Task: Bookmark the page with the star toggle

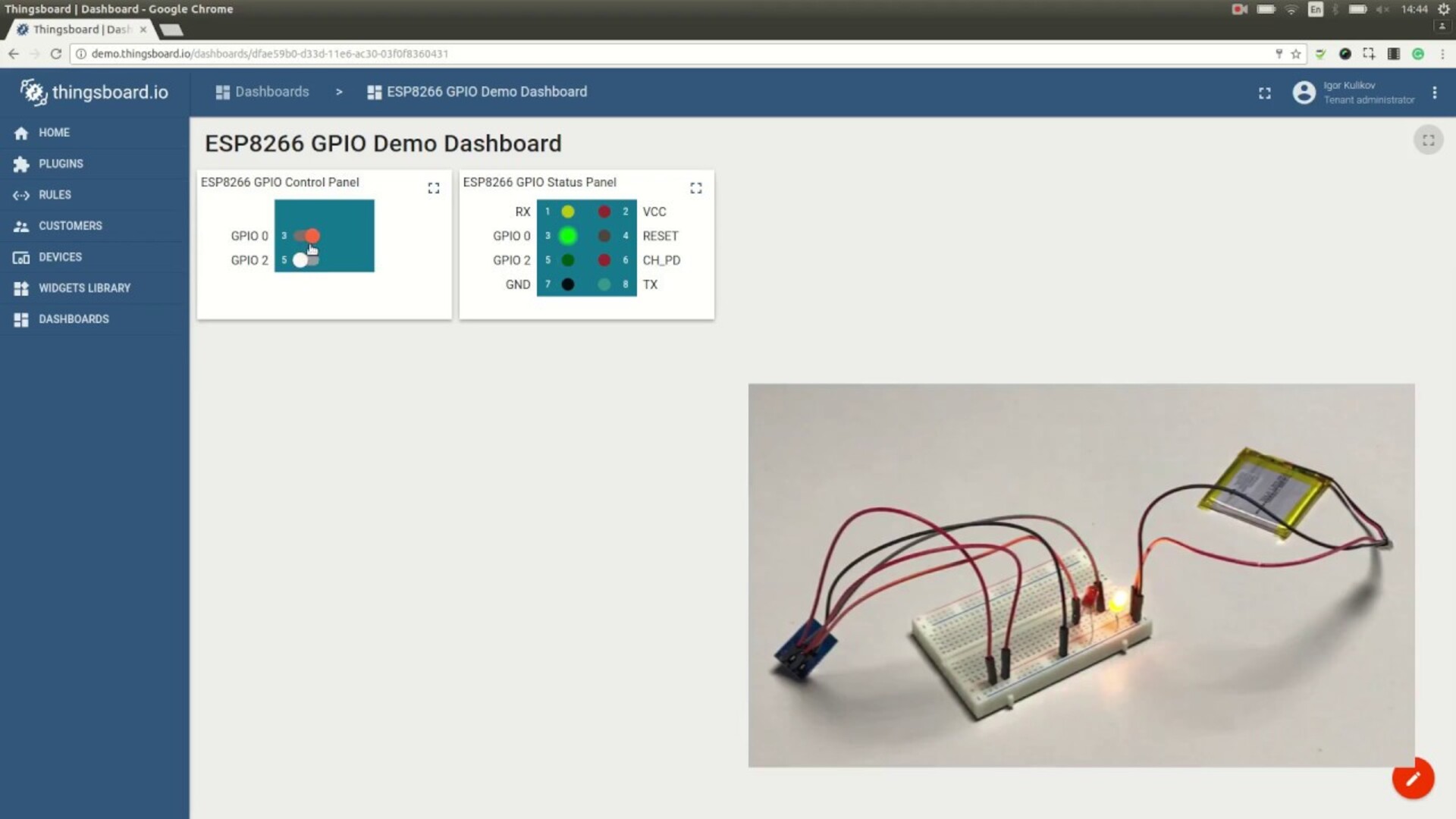Action: tap(1296, 53)
